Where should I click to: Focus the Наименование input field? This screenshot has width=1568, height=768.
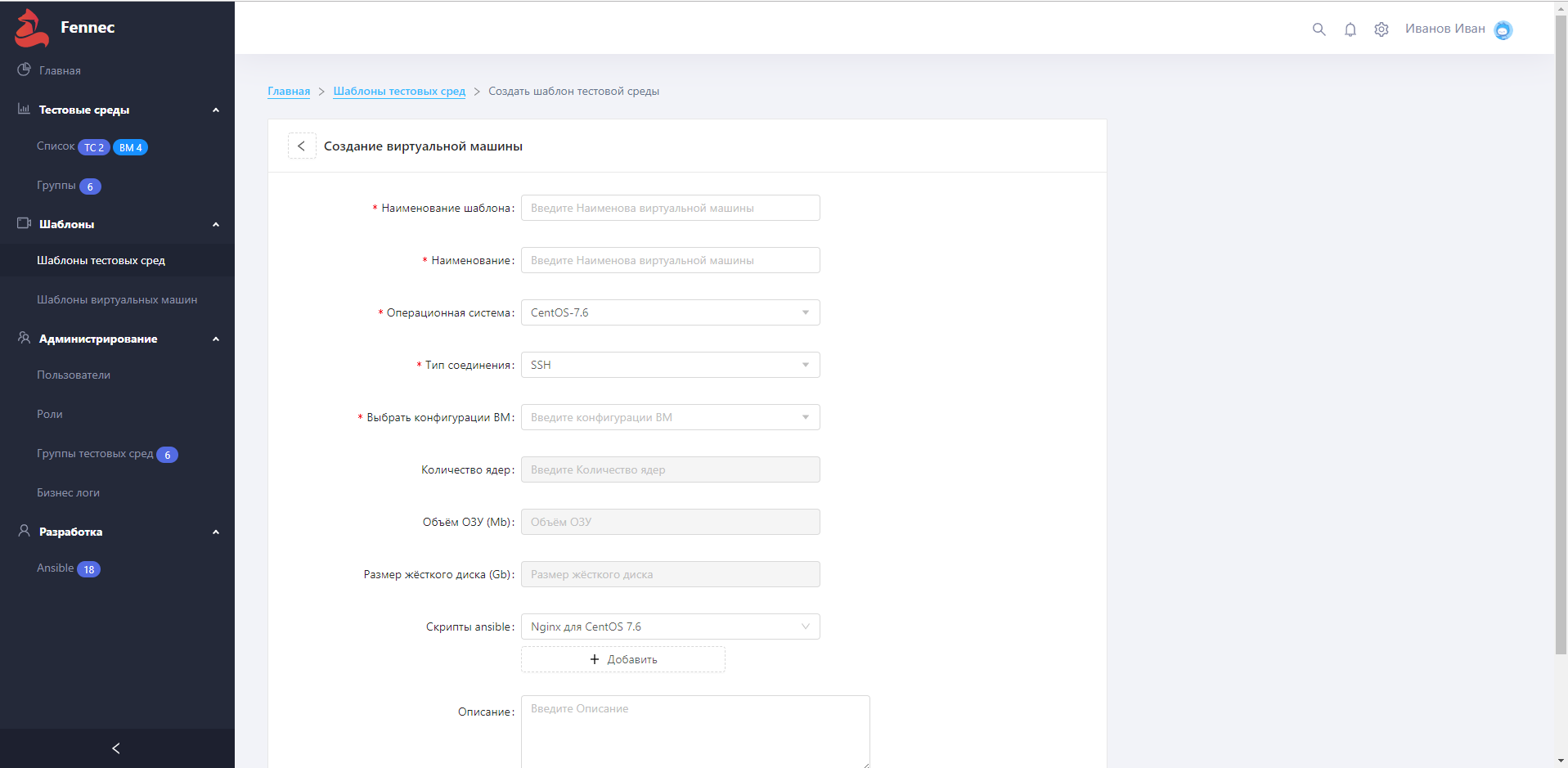(671, 260)
